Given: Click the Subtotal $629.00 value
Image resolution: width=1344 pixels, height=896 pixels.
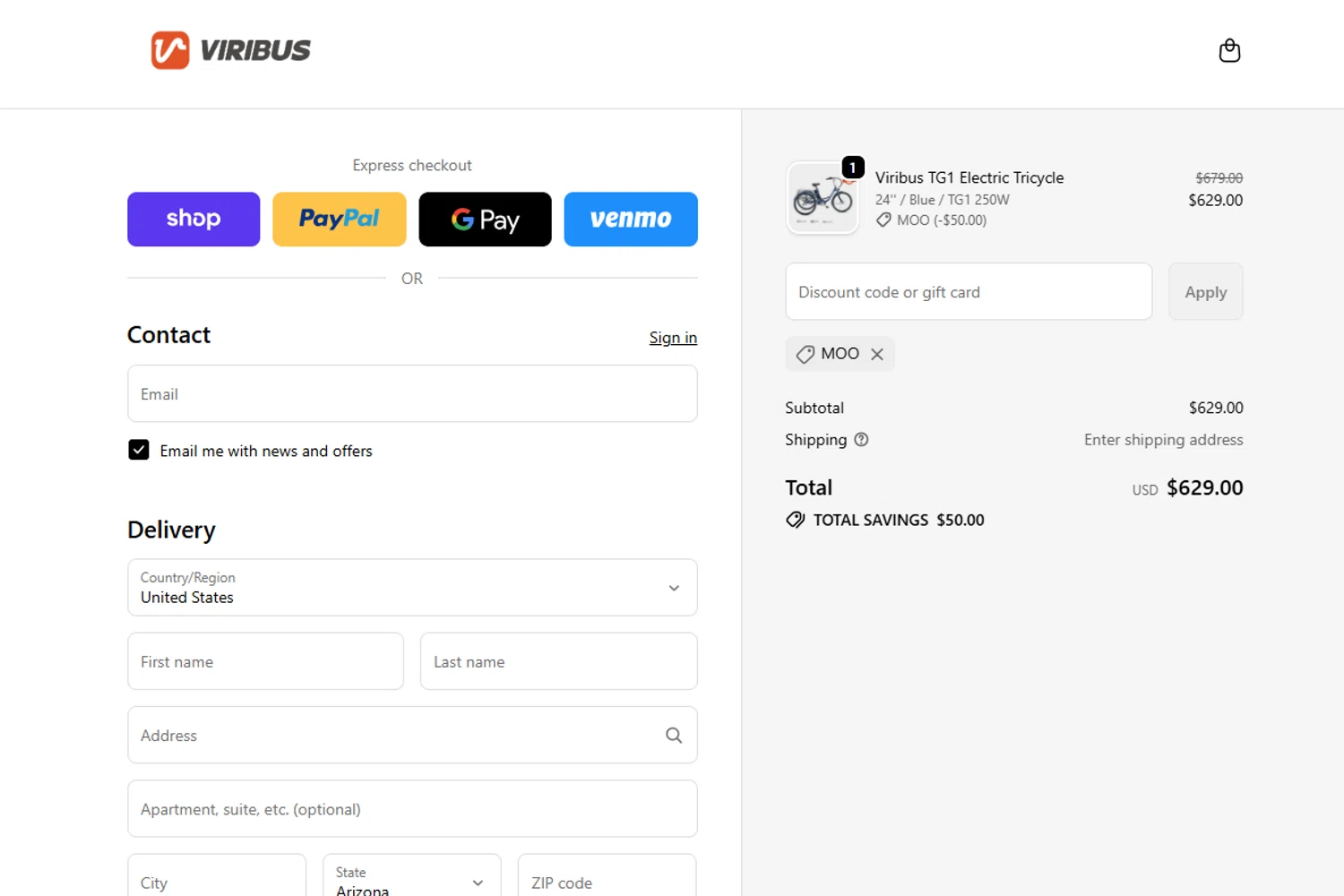Looking at the screenshot, I should pos(1216,408).
